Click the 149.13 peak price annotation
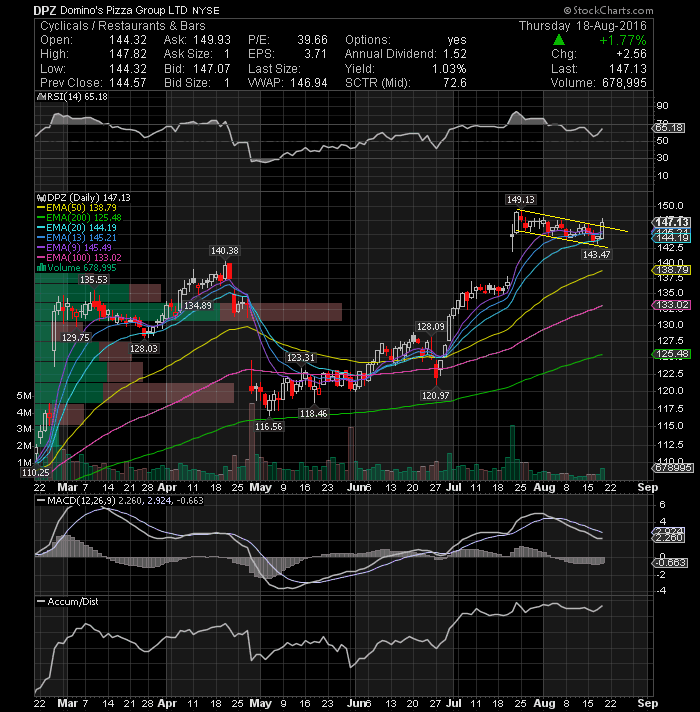This screenshot has height=712, width=700. pyautogui.click(x=521, y=200)
